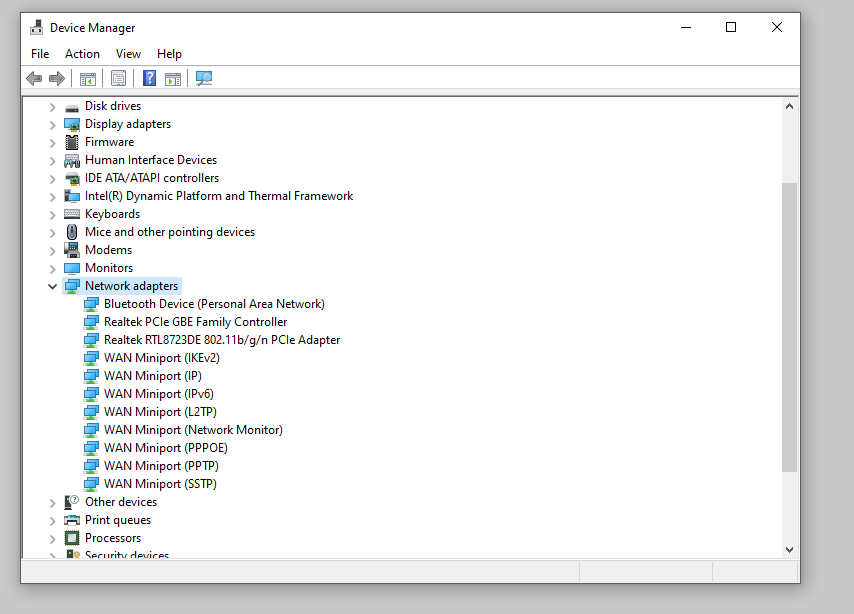Click the Firmware chip icon
This screenshot has height=614, width=854.
point(72,142)
